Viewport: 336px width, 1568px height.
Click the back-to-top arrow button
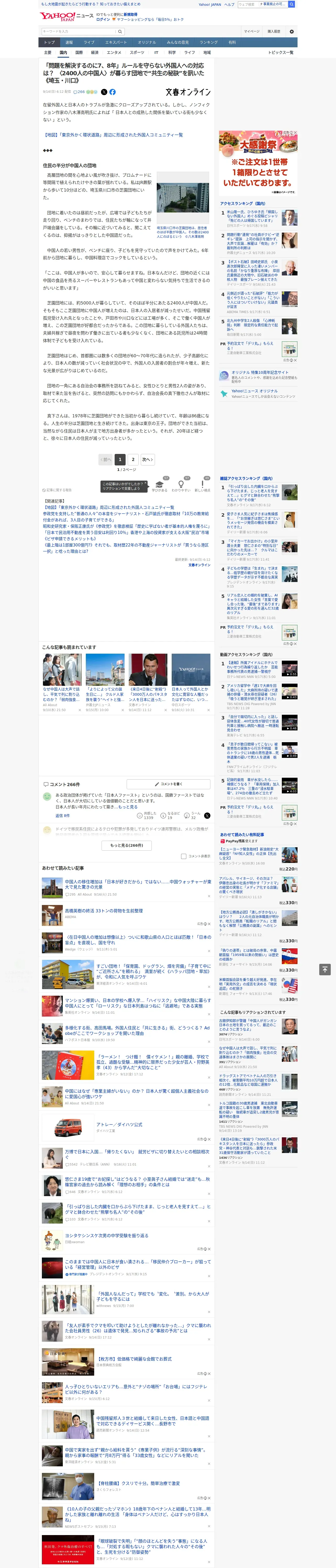coord(325,969)
